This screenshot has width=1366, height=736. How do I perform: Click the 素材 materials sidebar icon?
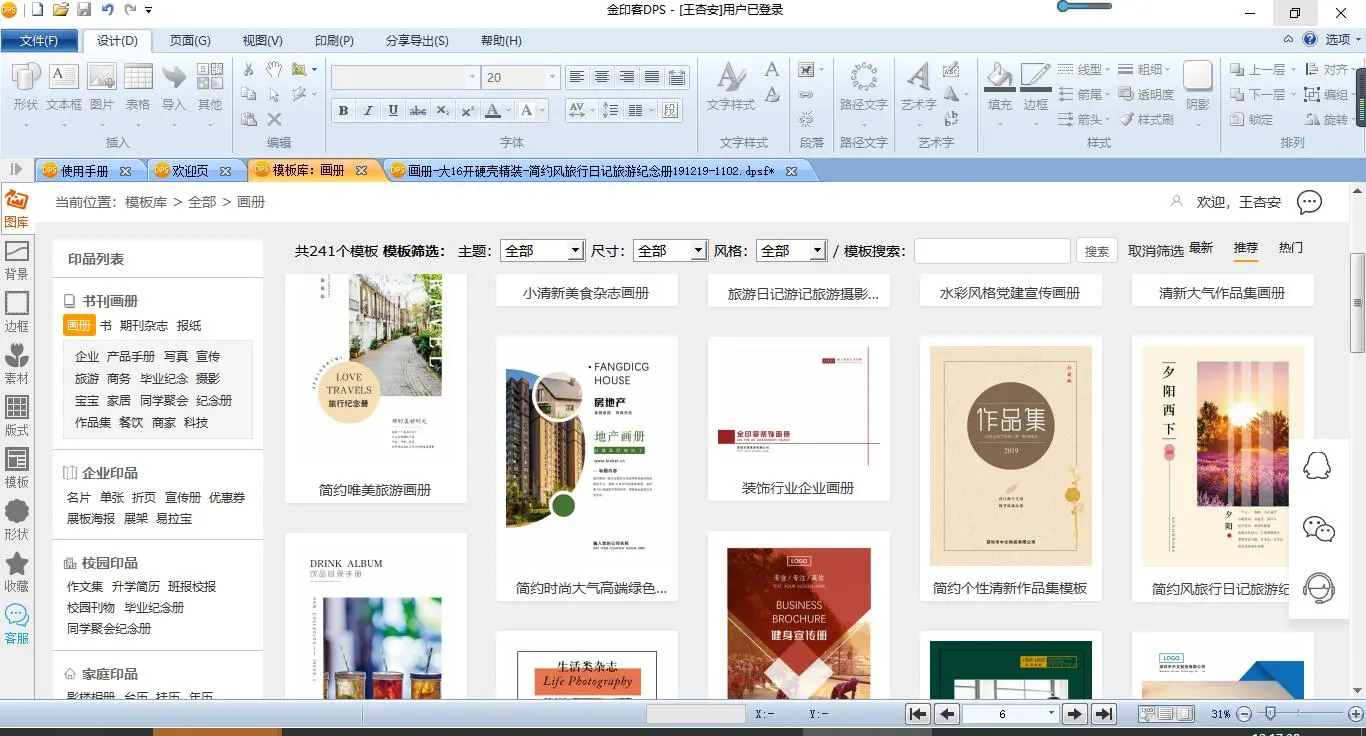click(x=16, y=363)
